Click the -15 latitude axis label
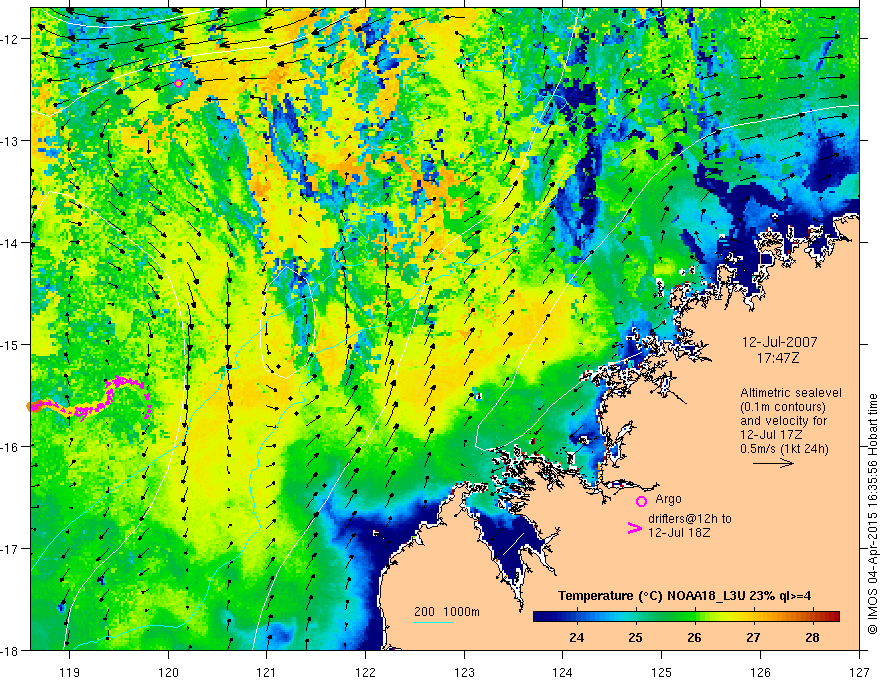The height and width of the screenshot is (680, 880). point(11,344)
